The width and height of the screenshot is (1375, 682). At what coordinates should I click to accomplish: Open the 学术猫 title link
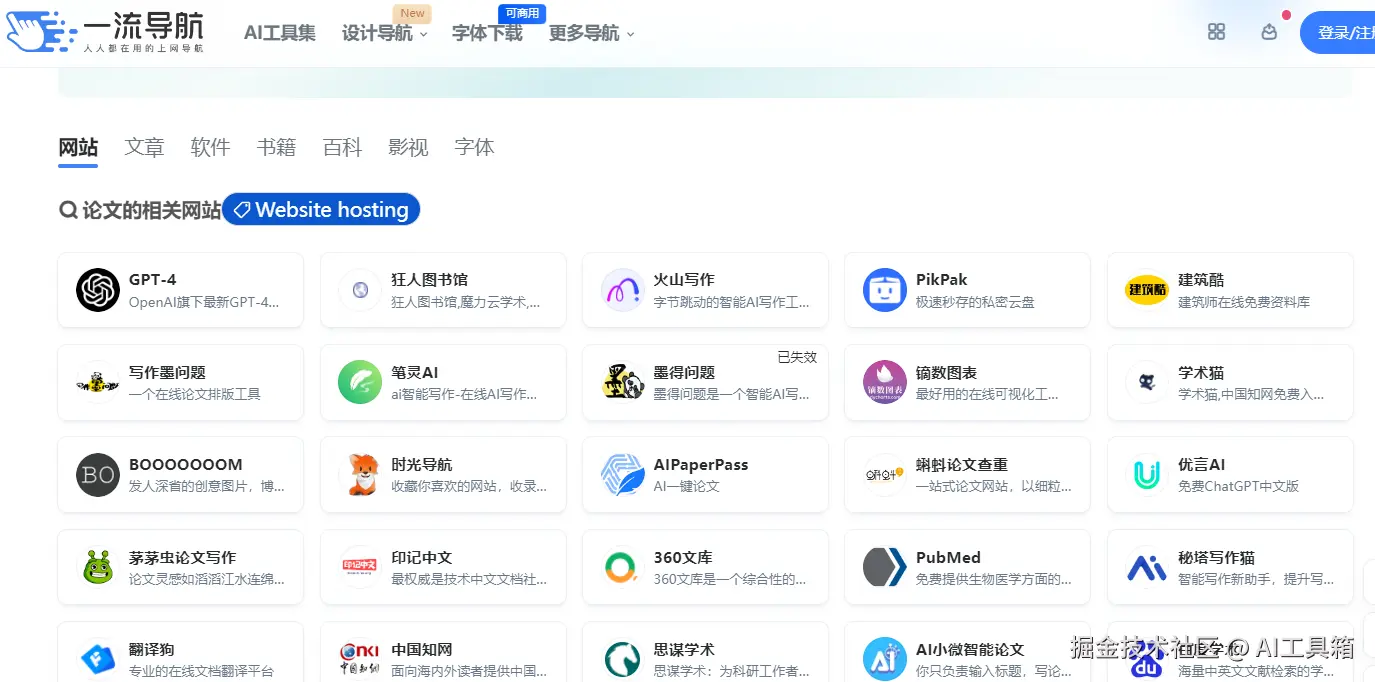click(x=1201, y=372)
